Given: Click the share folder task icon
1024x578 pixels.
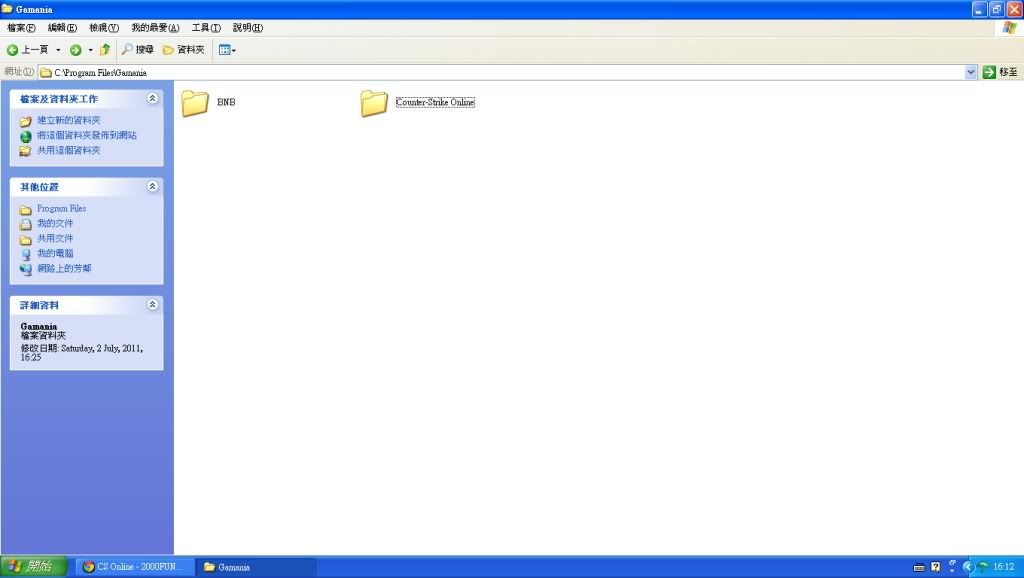Looking at the screenshot, I should 25,152.
